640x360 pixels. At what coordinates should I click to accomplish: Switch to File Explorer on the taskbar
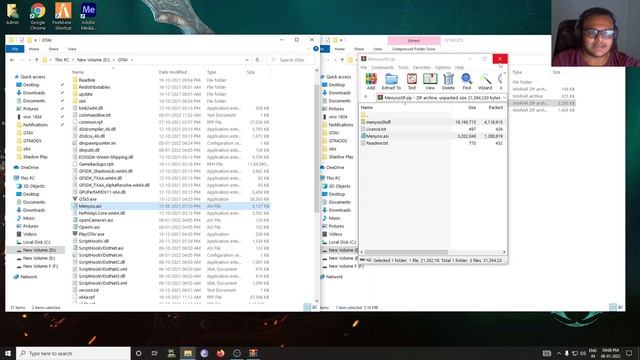pos(188,353)
